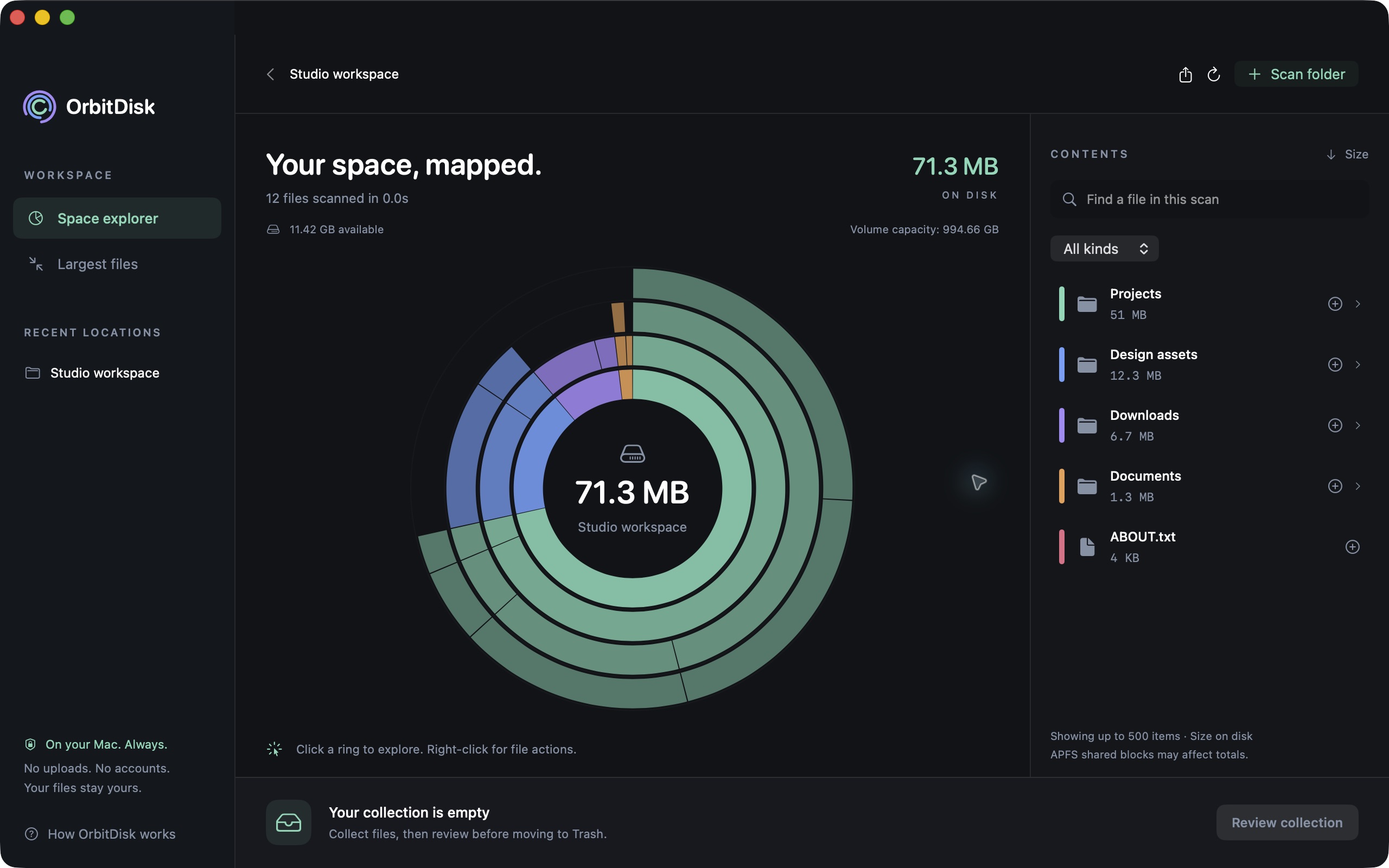Viewport: 1389px width, 868px height.
Task: Open the How OrbitDisk works link
Action: (x=100, y=834)
